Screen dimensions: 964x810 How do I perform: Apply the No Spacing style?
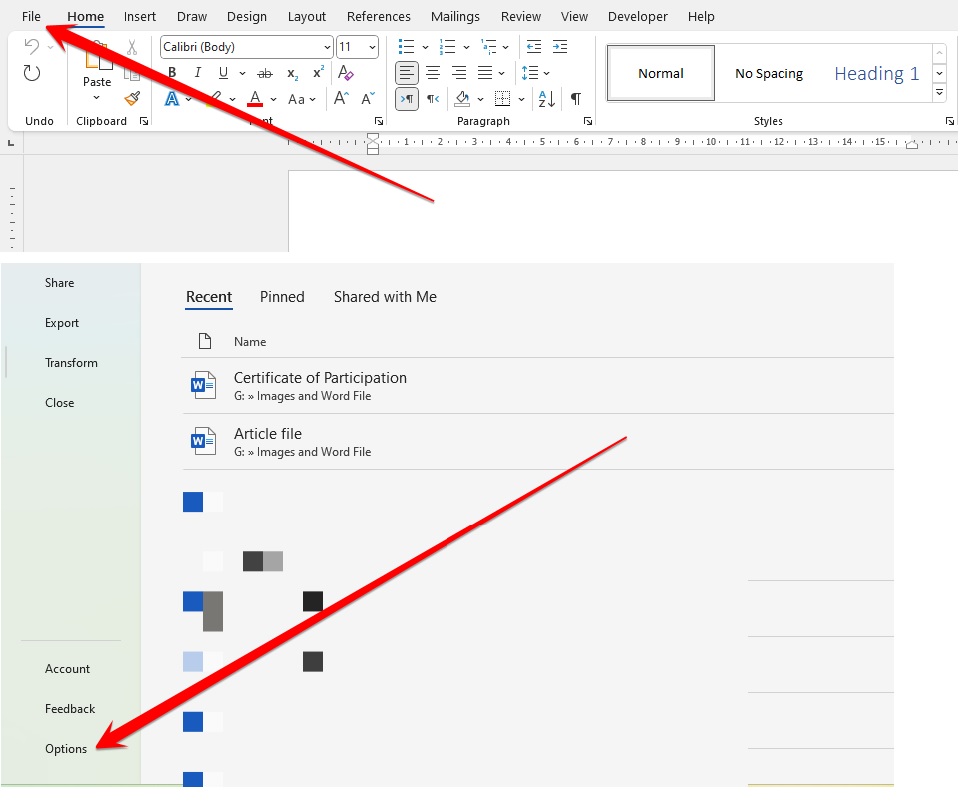768,73
